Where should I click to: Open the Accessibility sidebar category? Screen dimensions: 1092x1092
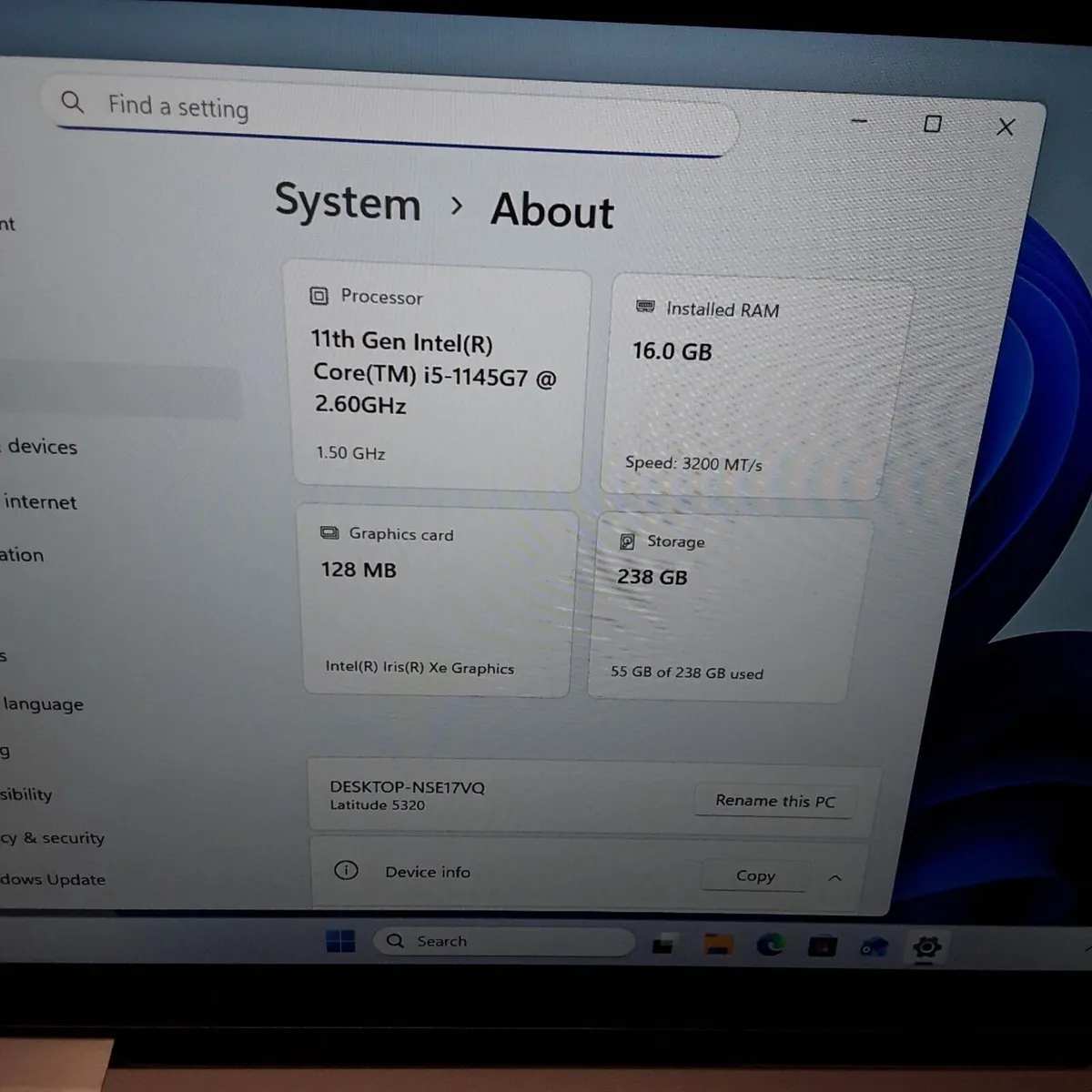26,794
